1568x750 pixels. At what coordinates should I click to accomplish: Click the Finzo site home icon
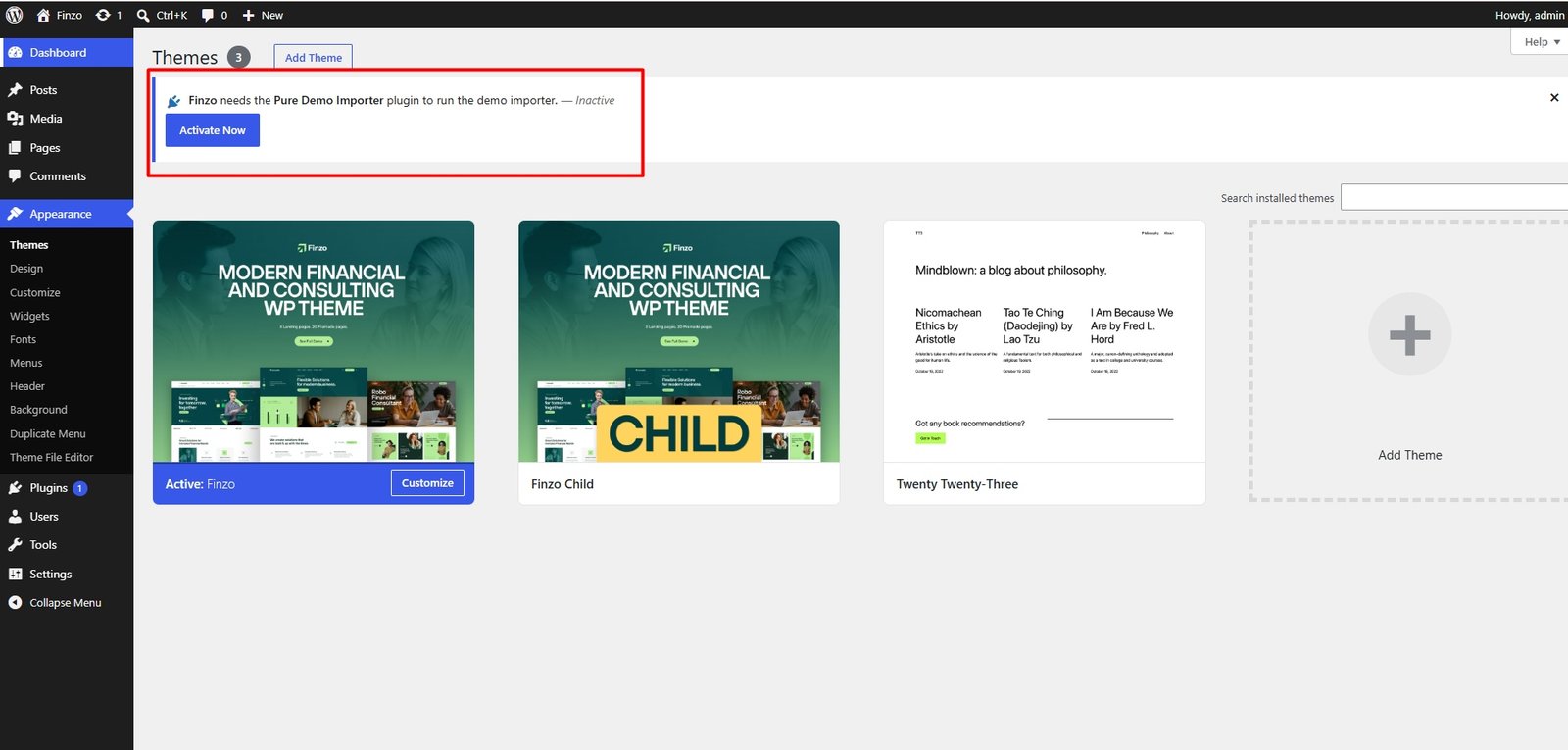[43, 15]
